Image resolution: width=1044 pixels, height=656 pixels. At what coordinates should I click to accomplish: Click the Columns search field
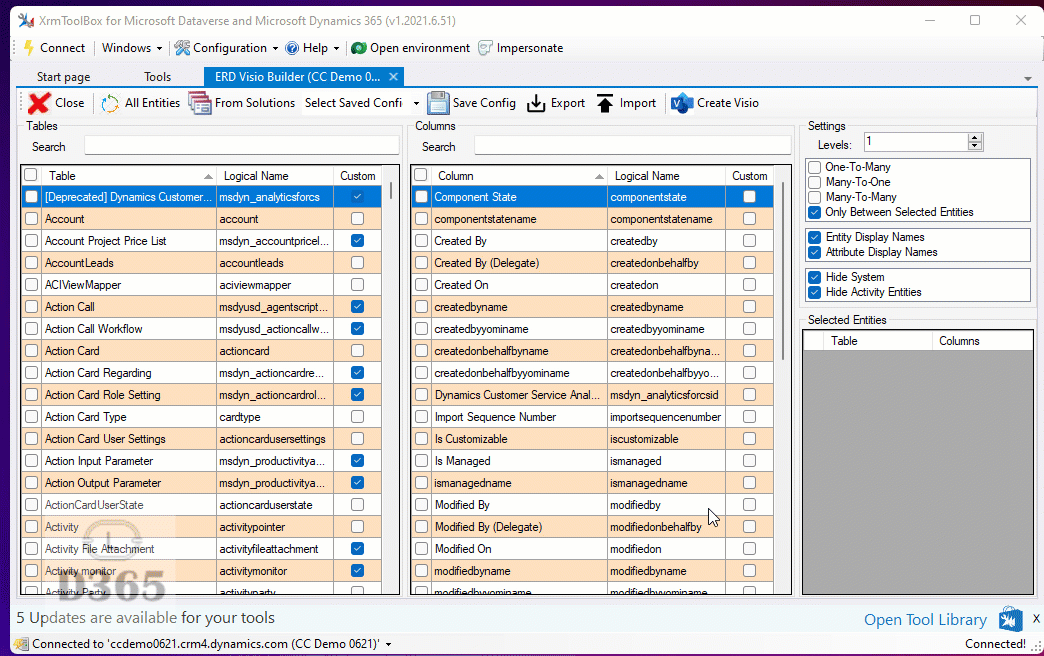633,146
